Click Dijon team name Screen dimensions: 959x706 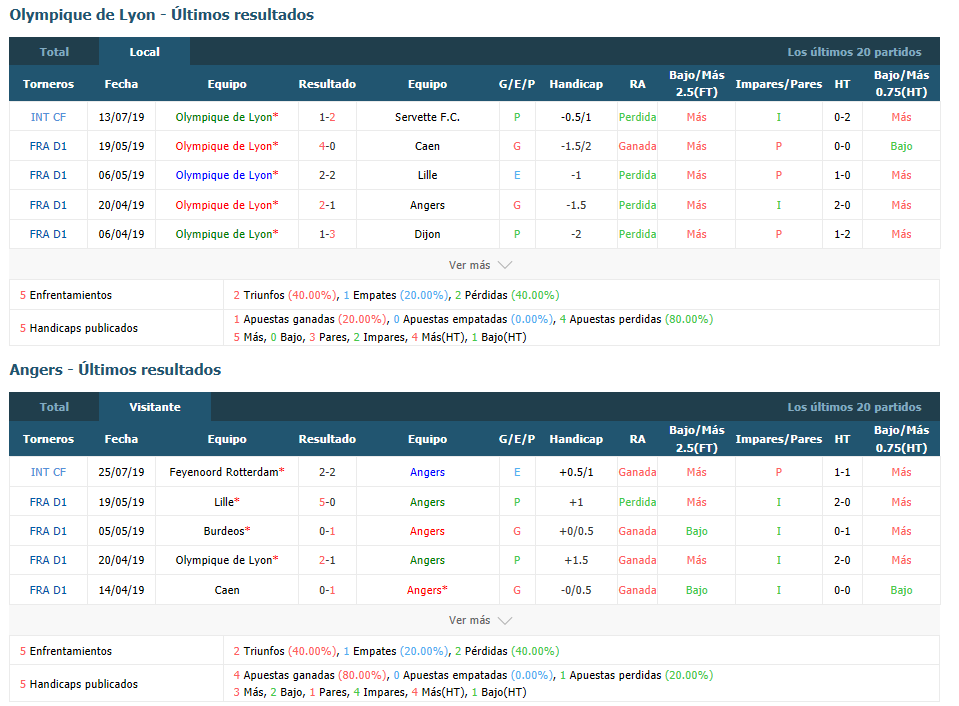(427, 234)
